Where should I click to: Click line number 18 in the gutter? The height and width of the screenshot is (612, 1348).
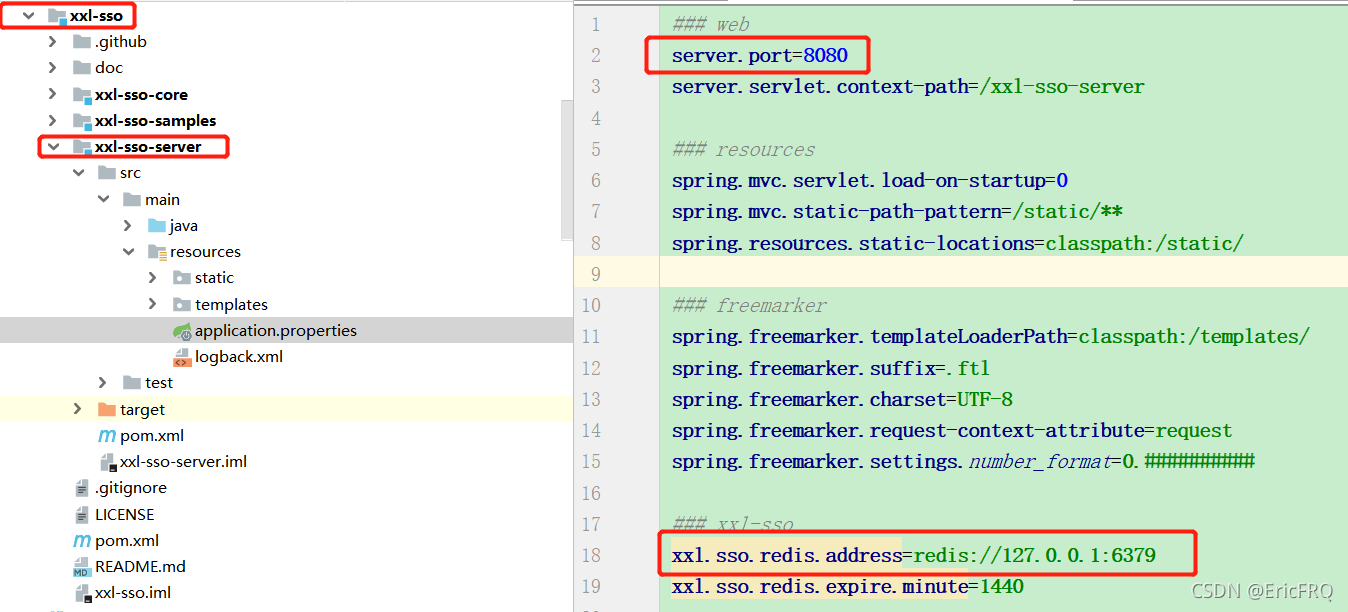pos(590,555)
